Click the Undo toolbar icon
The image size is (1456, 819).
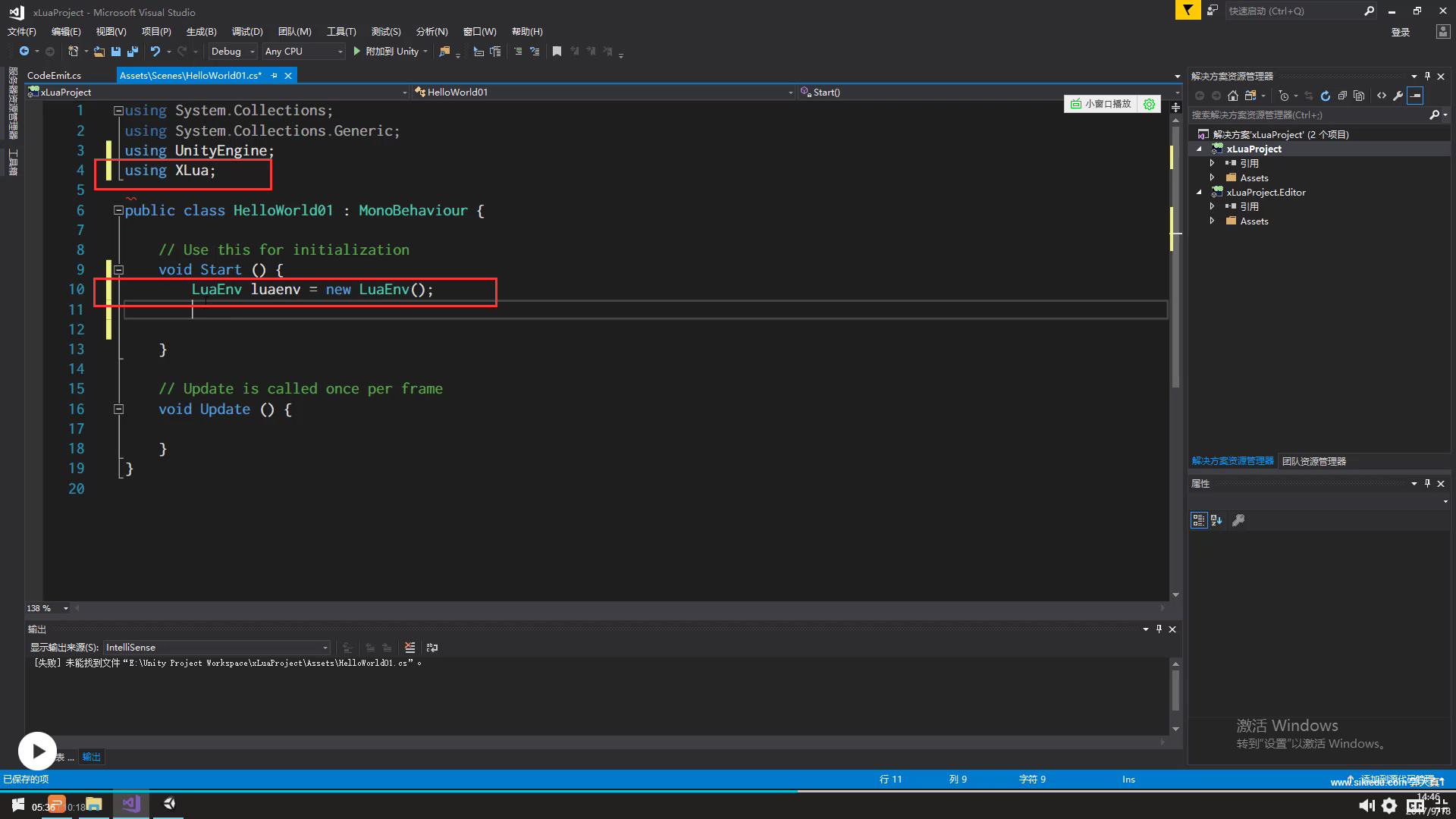[x=155, y=52]
